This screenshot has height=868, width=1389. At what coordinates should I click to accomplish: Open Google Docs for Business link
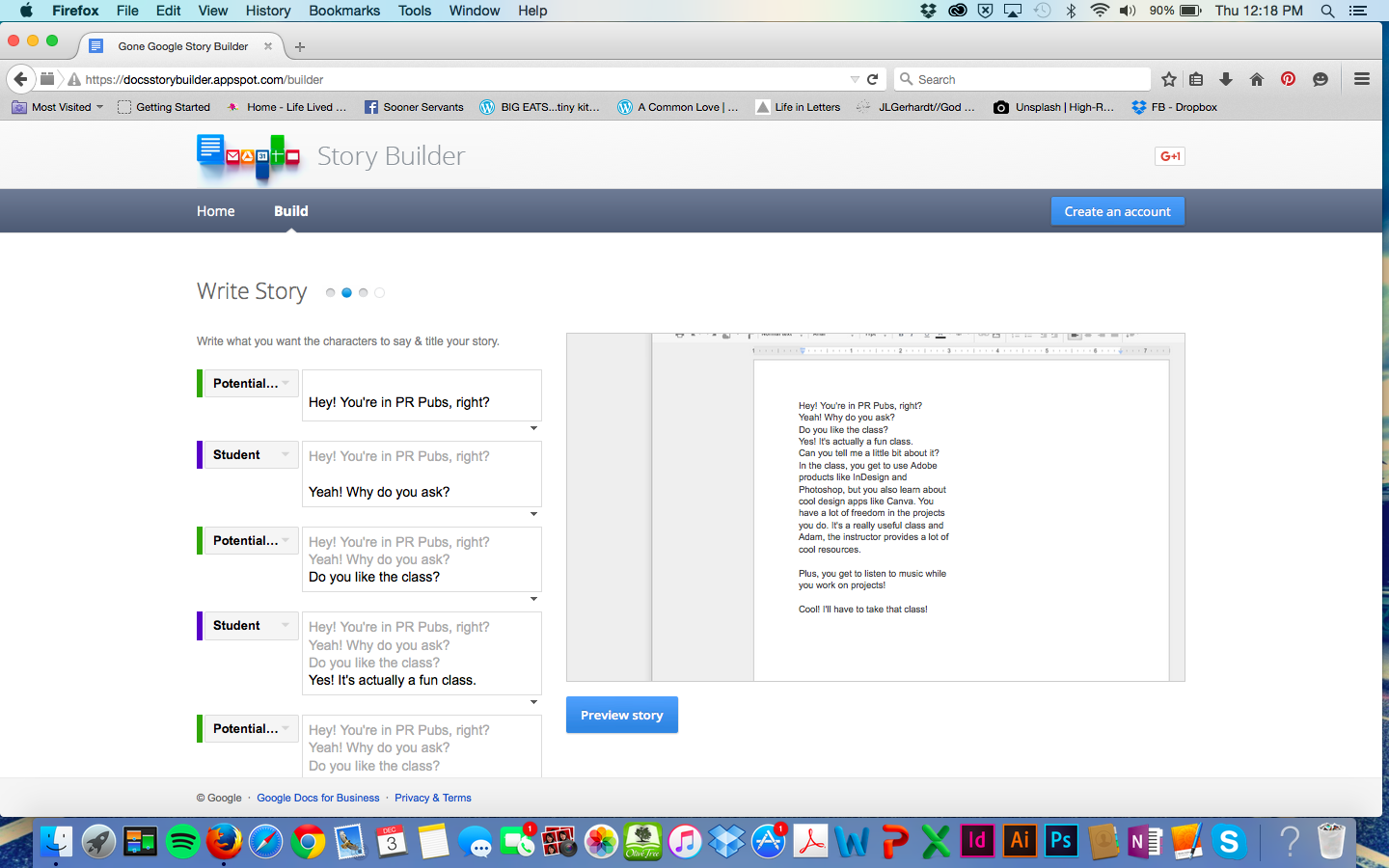(x=318, y=798)
